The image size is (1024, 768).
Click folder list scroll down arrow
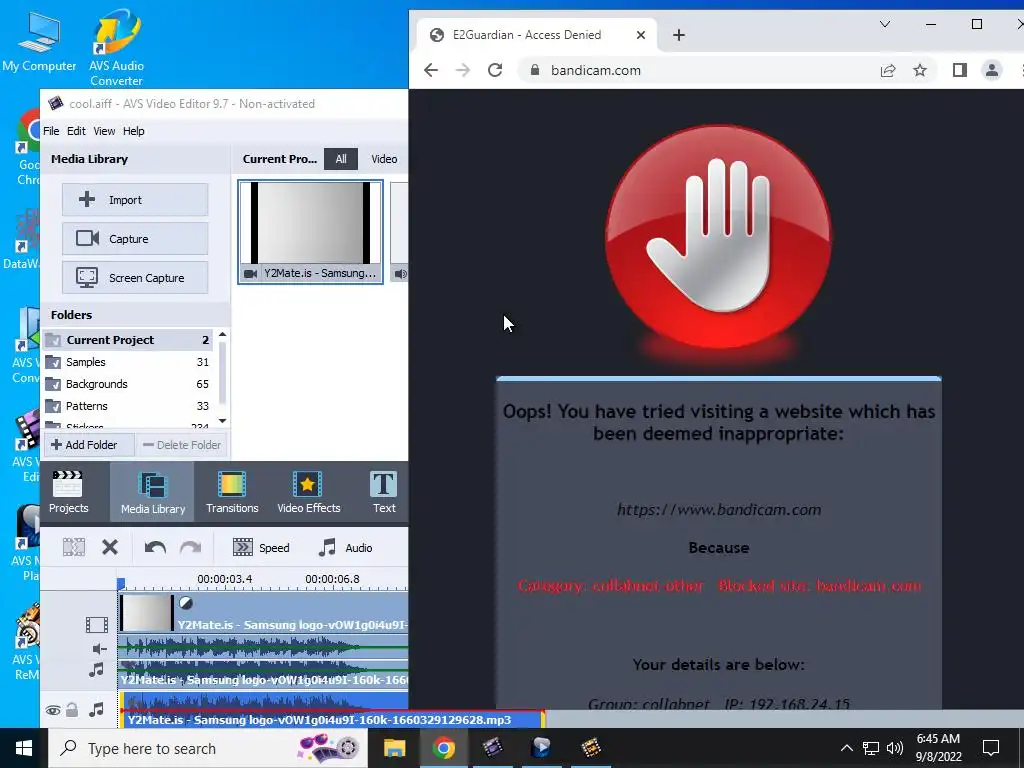tap(223, 421)
